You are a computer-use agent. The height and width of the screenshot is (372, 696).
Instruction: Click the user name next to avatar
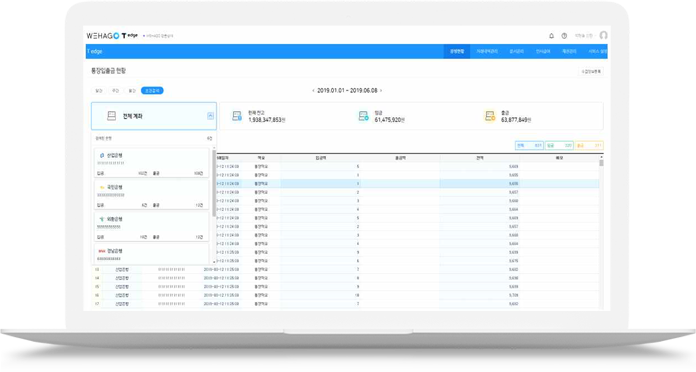point(583,36)
